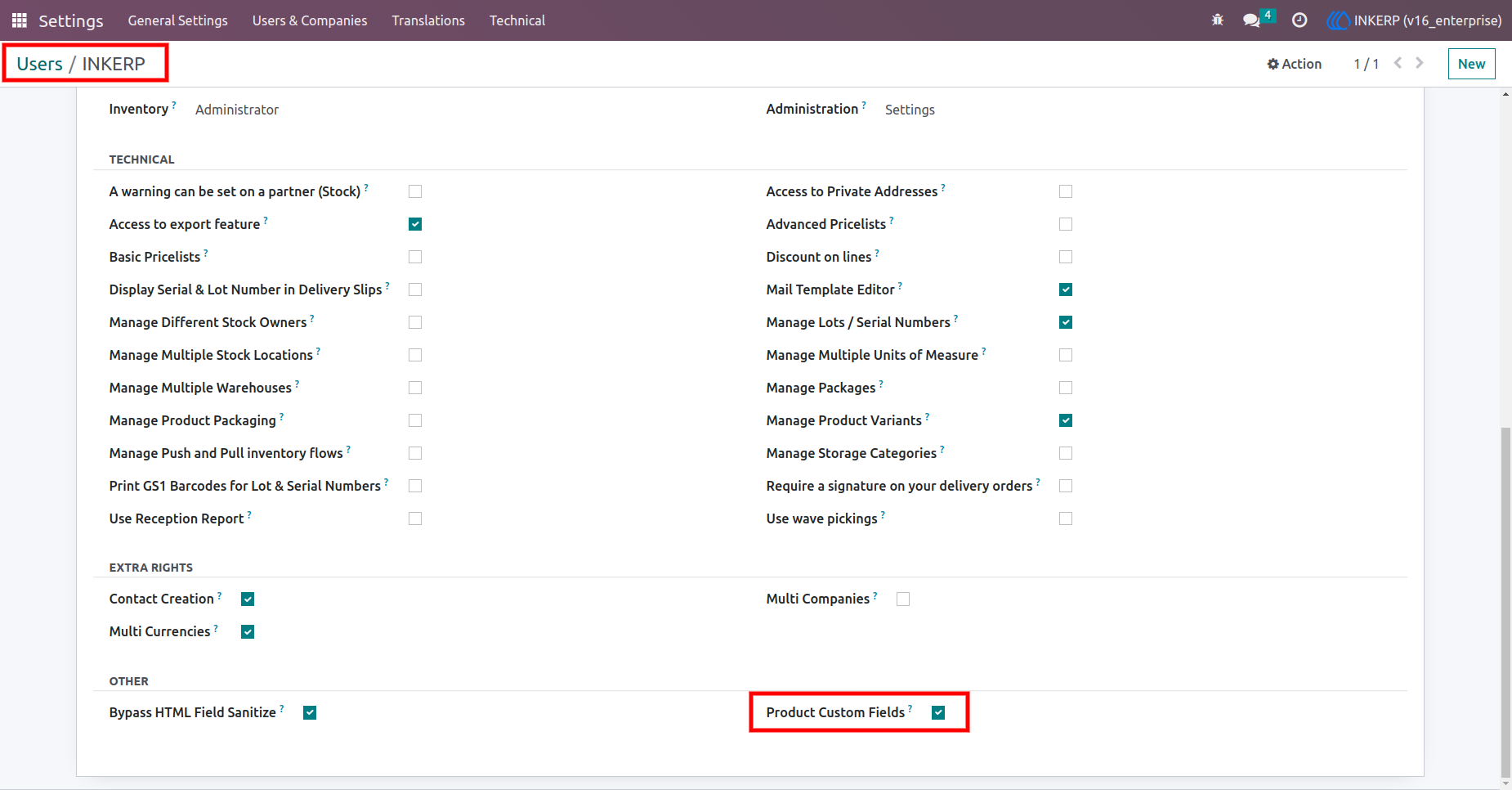This screenshot has width=1512, height=790.
Task: Enable Advanced Pricelists checkbox
Action: (1066, 224)
